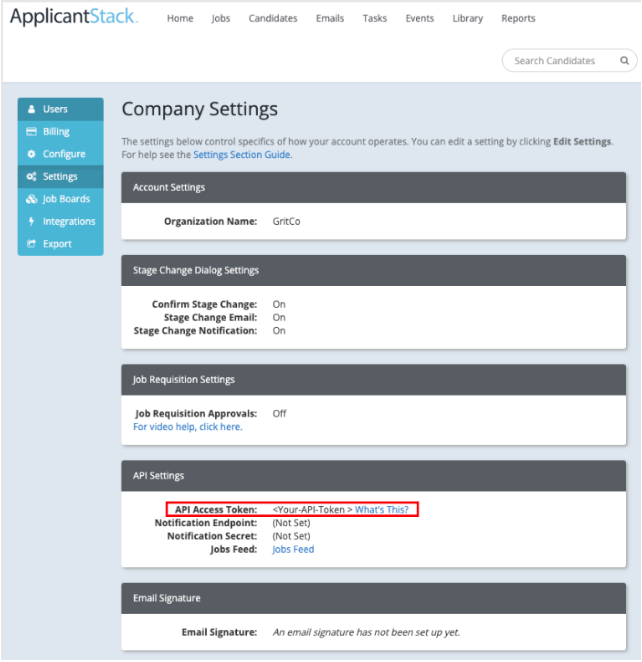Open the Jobs Feed link
642x662 pixels.
click(293, 549)
